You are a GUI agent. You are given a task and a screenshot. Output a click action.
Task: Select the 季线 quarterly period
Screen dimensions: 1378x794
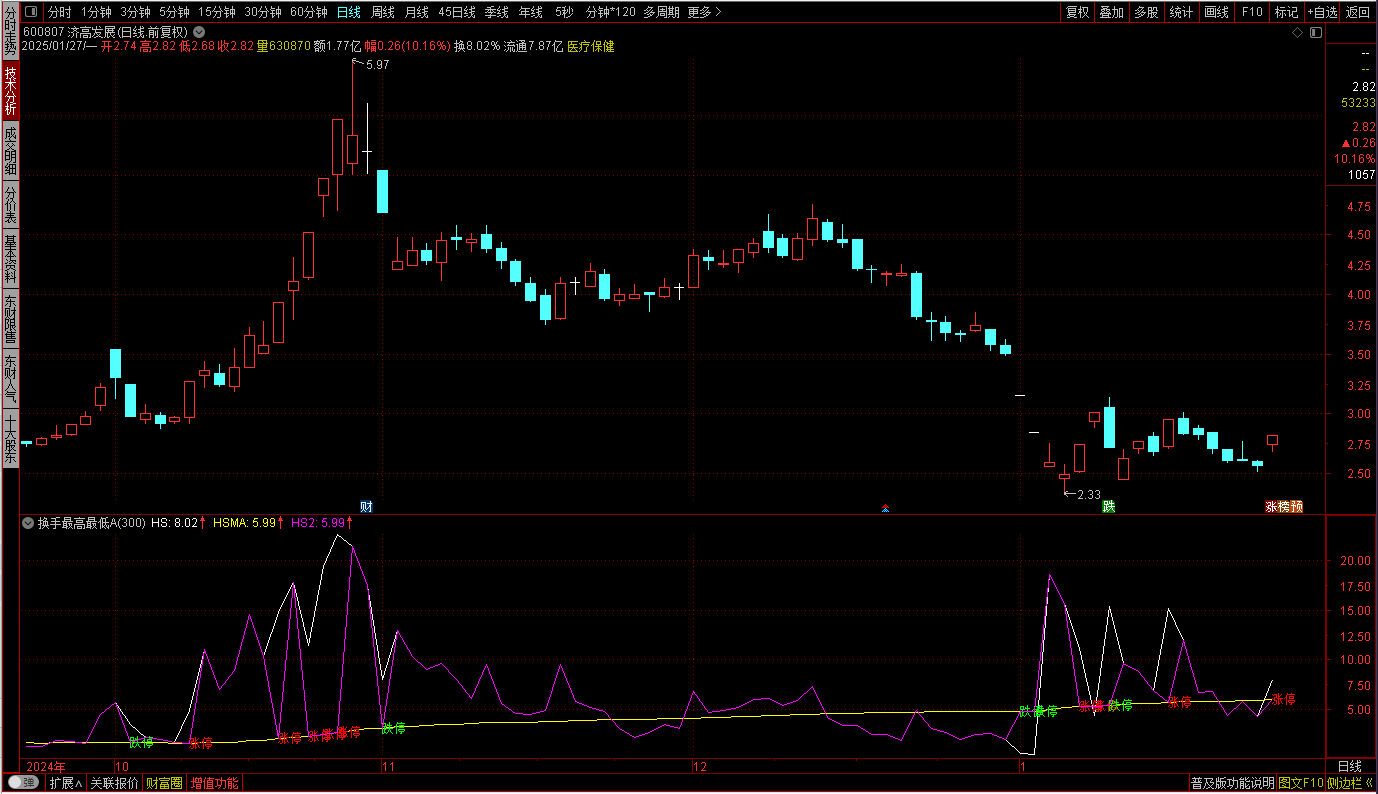pyautogui.click(x=496, y=12)
